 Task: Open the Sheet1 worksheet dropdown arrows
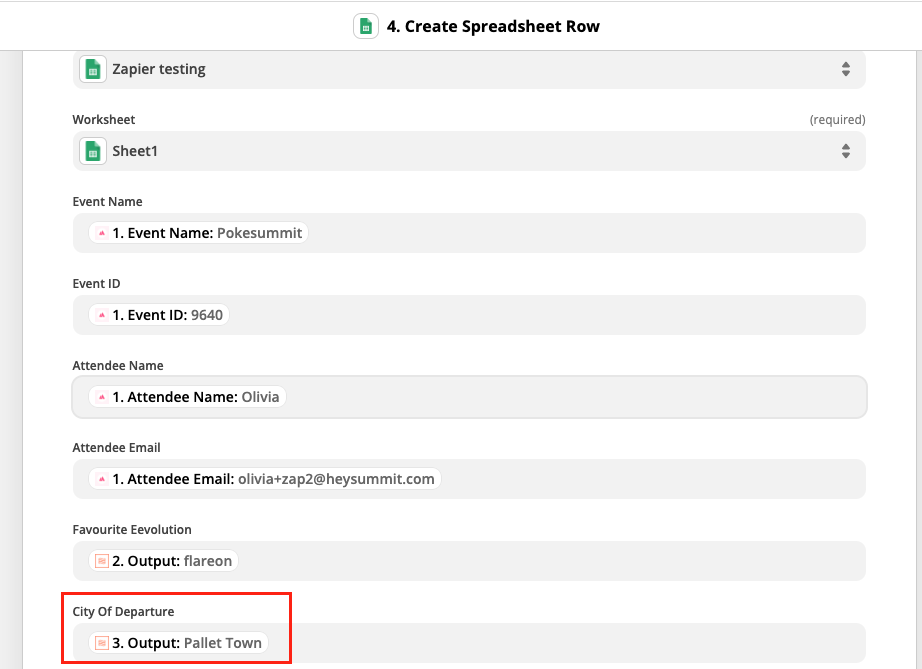tap(846, 151)
